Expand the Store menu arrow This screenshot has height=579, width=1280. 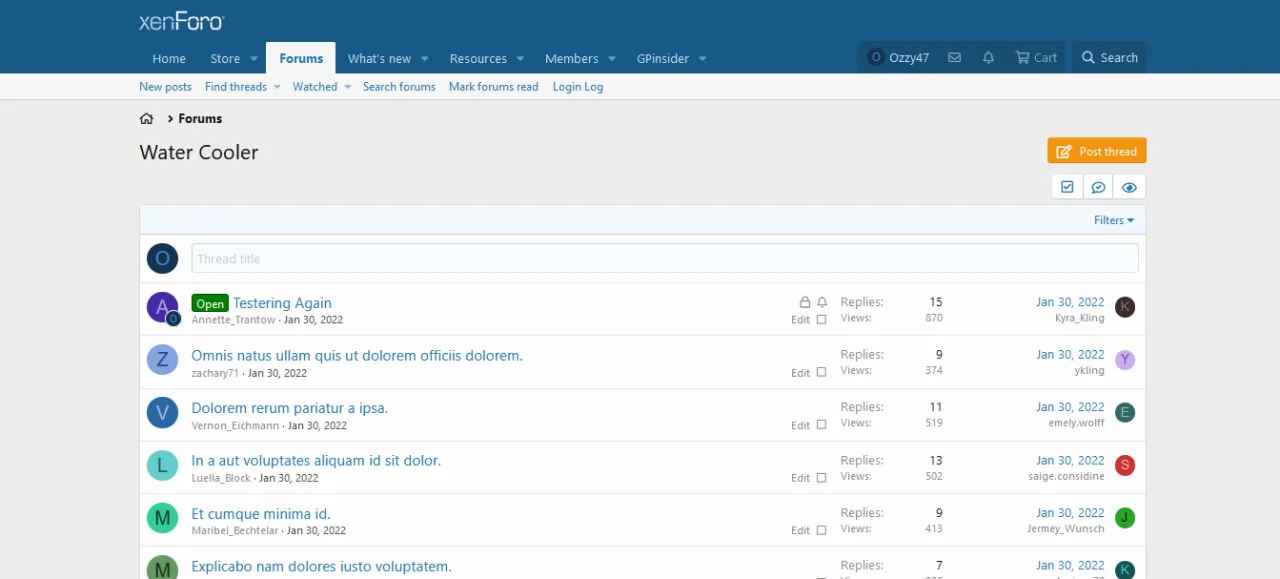click(x=254, y=59)
